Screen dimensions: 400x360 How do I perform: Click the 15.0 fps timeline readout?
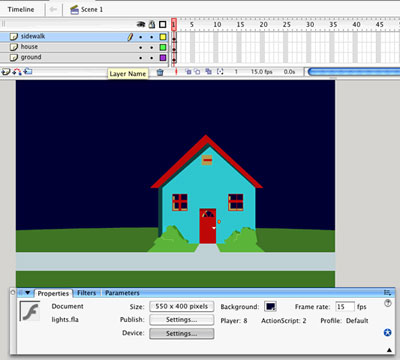tap(262, 72)
